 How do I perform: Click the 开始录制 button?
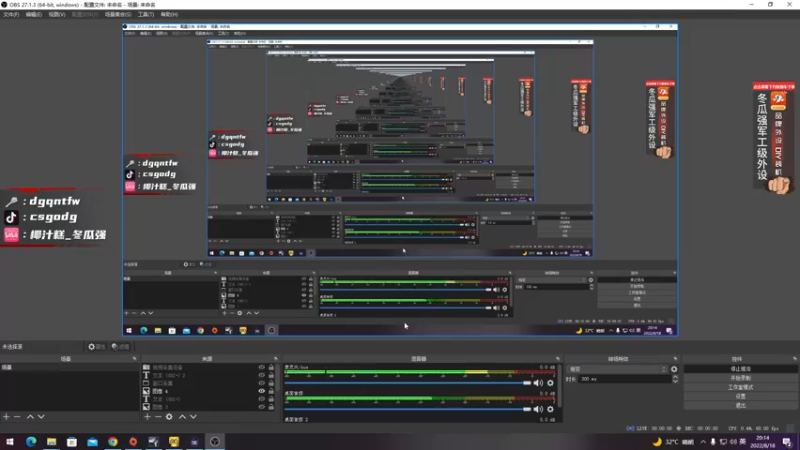click(x=740, y=378)
